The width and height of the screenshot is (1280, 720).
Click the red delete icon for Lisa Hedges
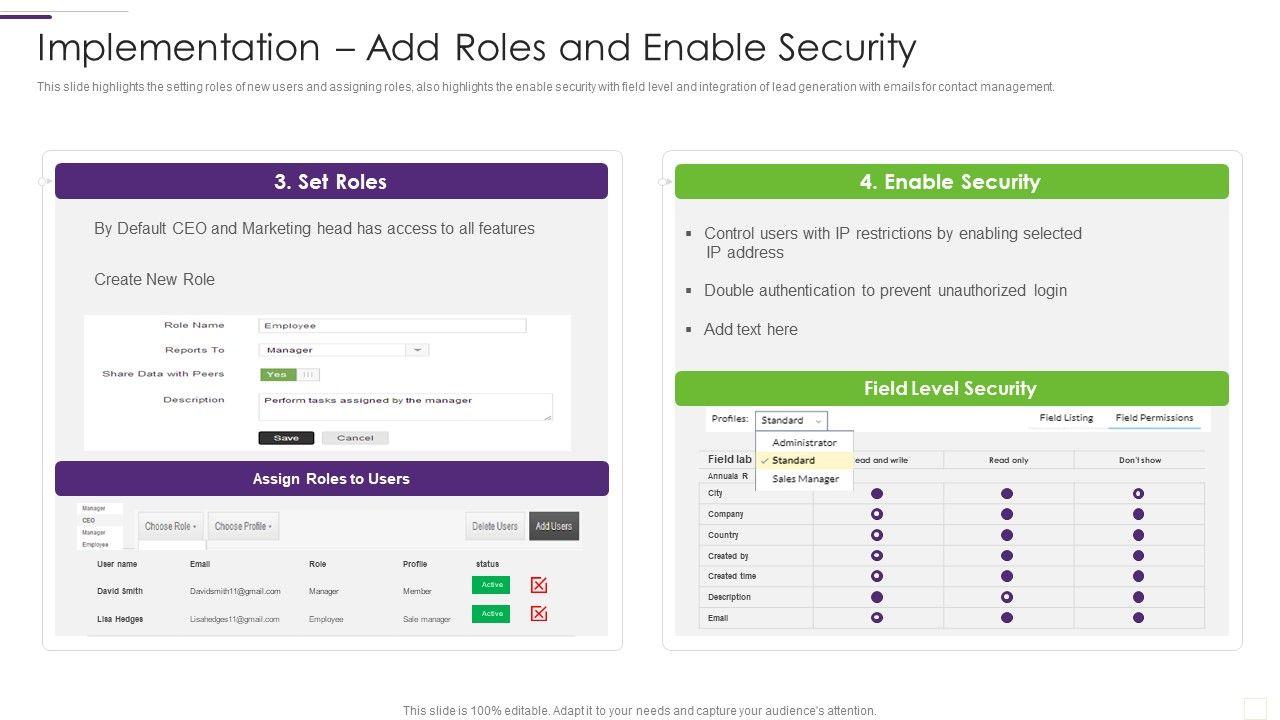(x=539, y=613)
